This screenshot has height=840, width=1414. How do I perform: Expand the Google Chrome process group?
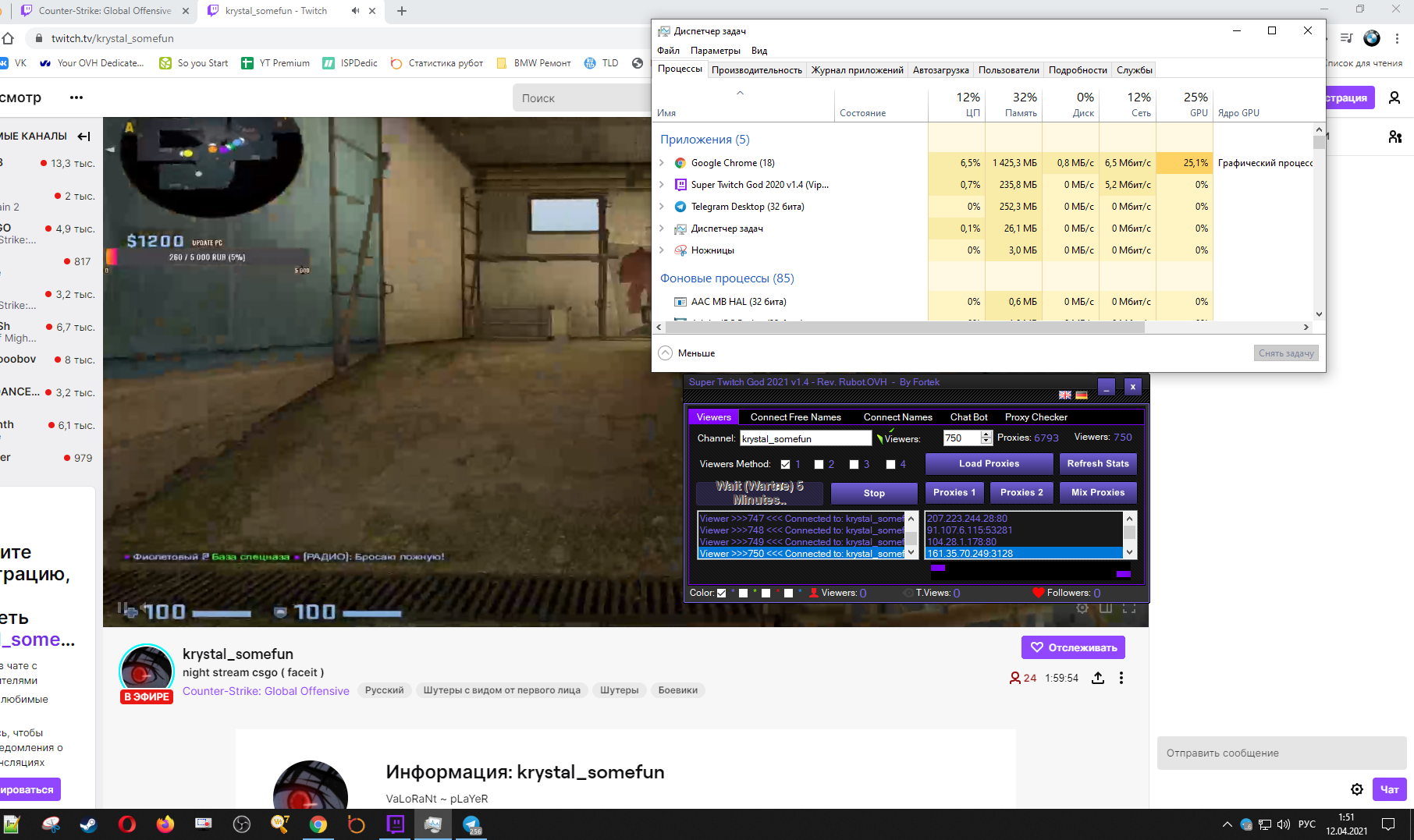tap(663, 163)
